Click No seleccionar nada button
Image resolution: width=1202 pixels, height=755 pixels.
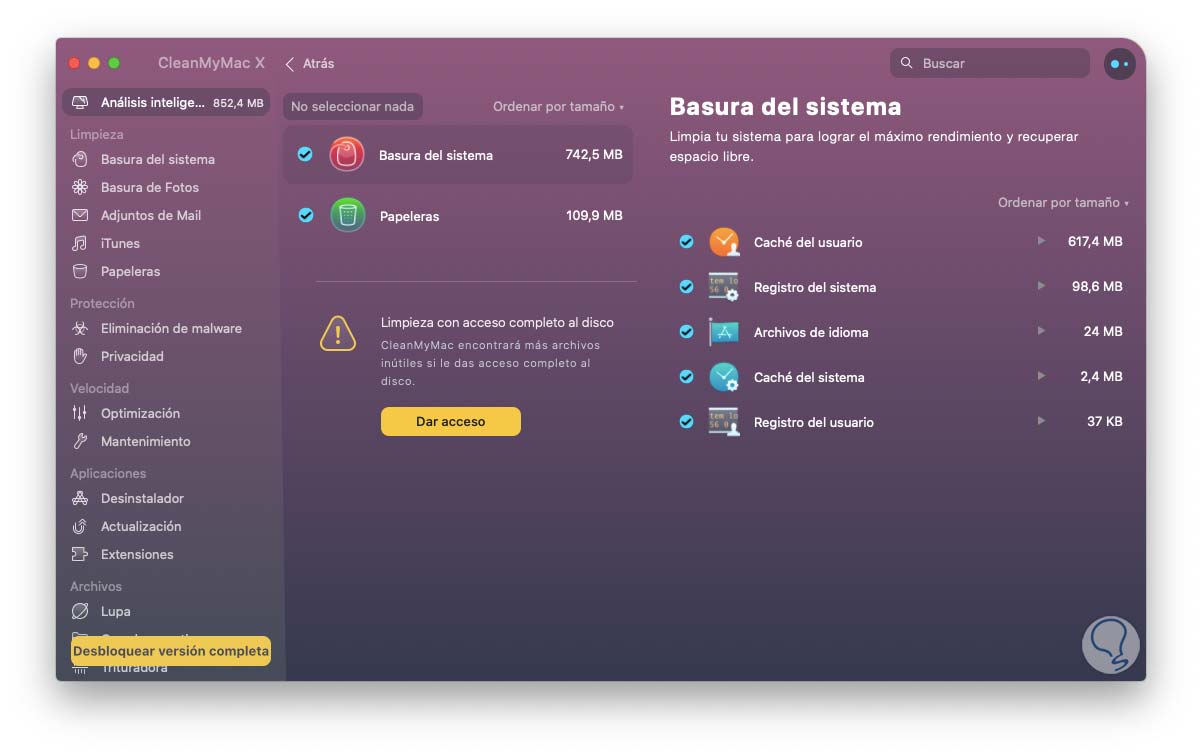point(353,106)
